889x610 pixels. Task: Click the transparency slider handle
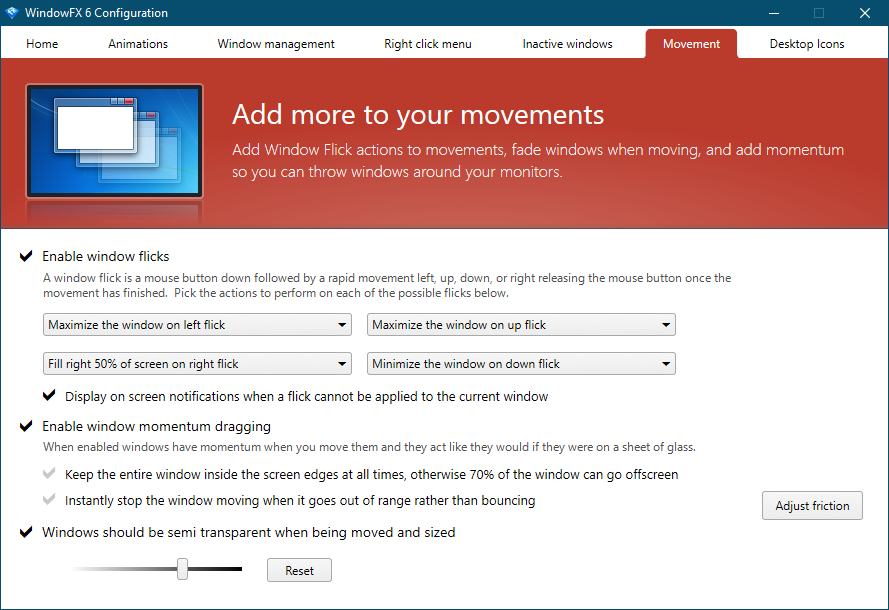(x=183, y=569)
